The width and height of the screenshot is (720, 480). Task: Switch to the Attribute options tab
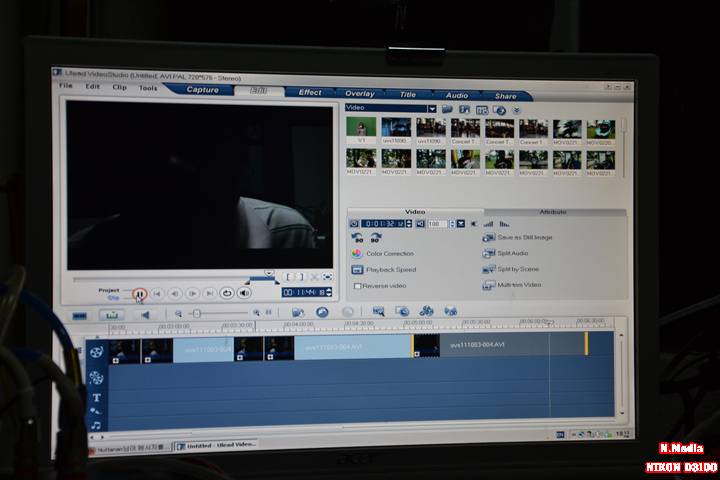pos(552,212)
